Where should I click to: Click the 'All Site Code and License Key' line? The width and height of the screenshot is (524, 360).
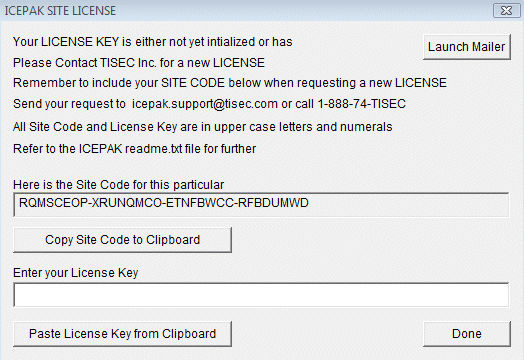(203, 127)
